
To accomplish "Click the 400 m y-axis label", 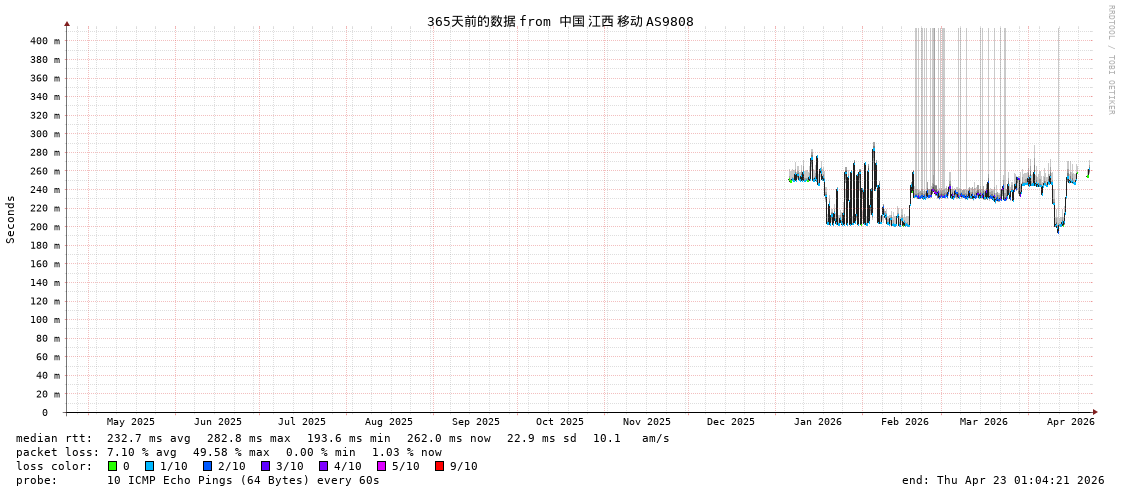I will (44, 41).
